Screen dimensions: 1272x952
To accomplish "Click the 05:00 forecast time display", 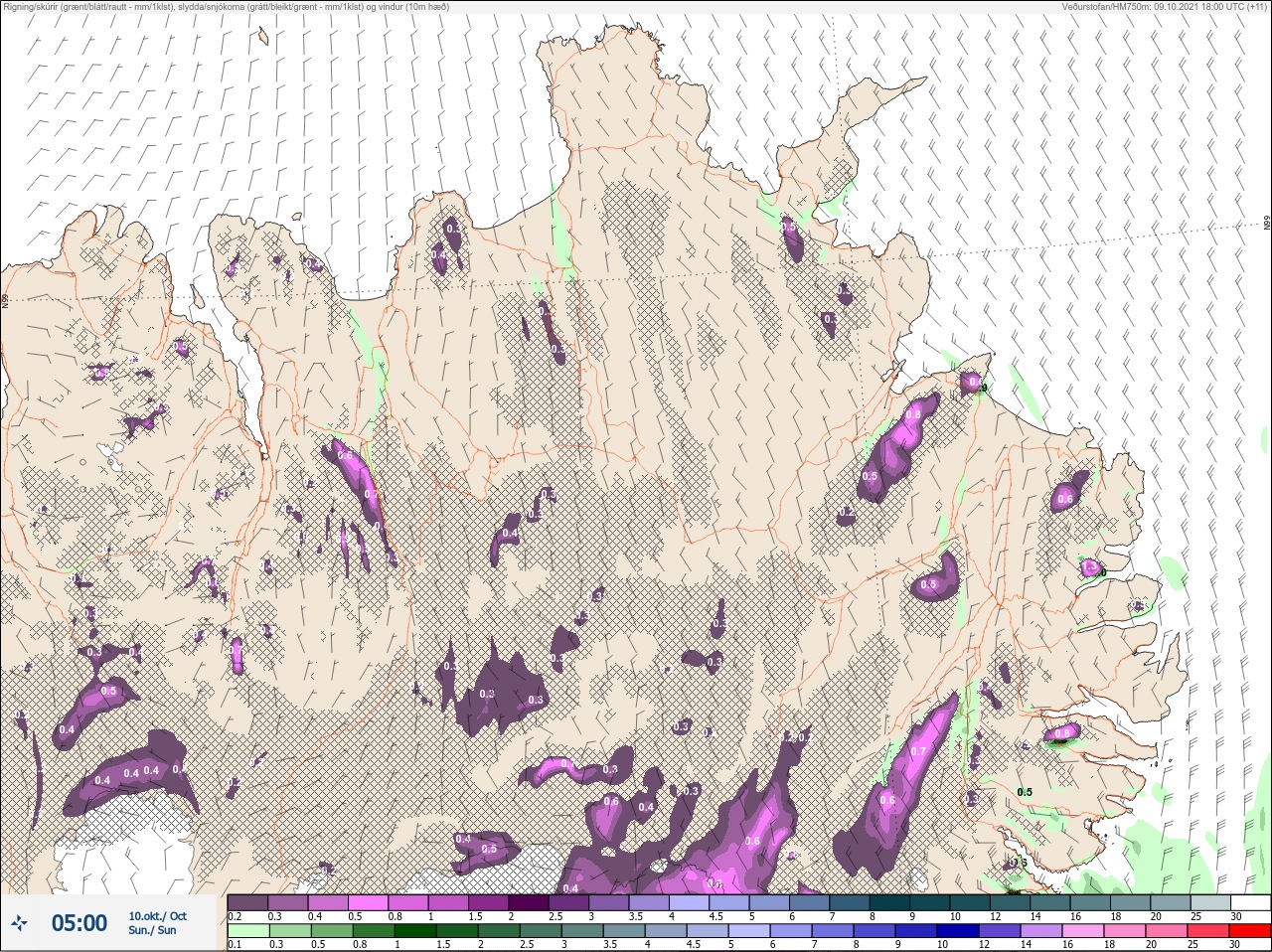I will (x=79, y=923).
